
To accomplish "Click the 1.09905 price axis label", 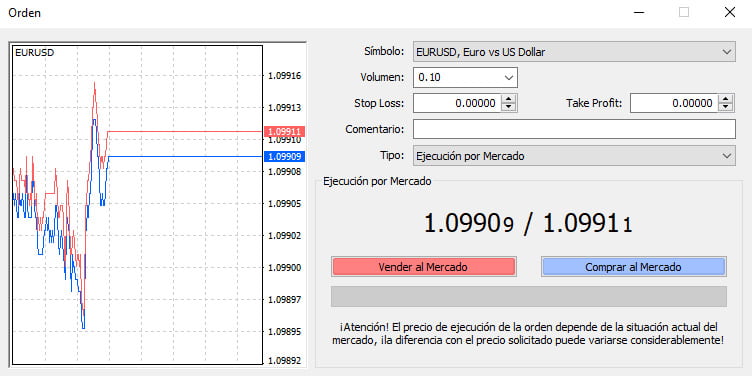I will 284,204.
